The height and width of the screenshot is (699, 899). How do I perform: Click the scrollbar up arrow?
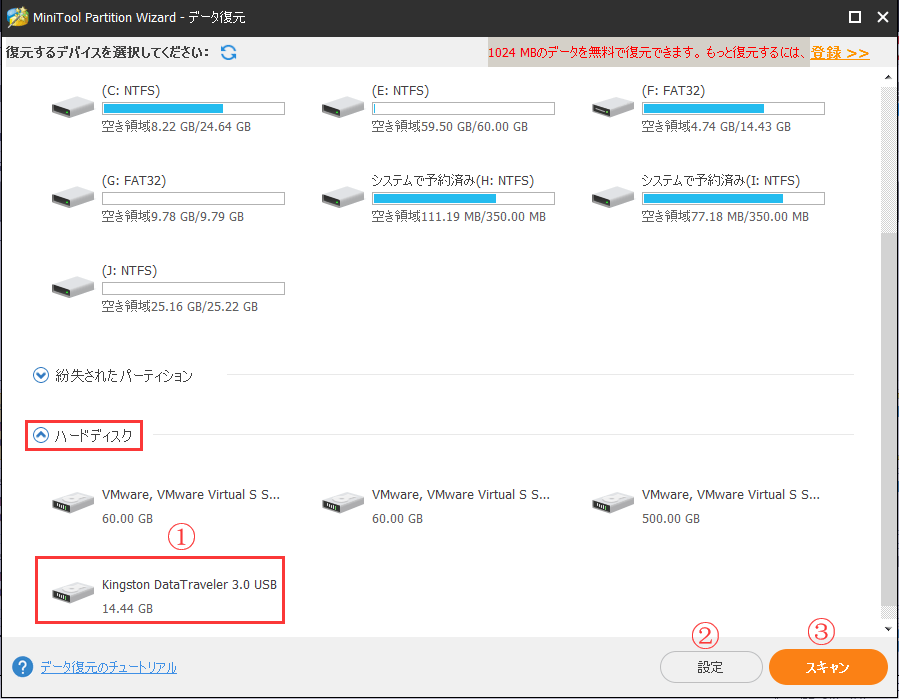pyautogui.click(x=888, y=77)
